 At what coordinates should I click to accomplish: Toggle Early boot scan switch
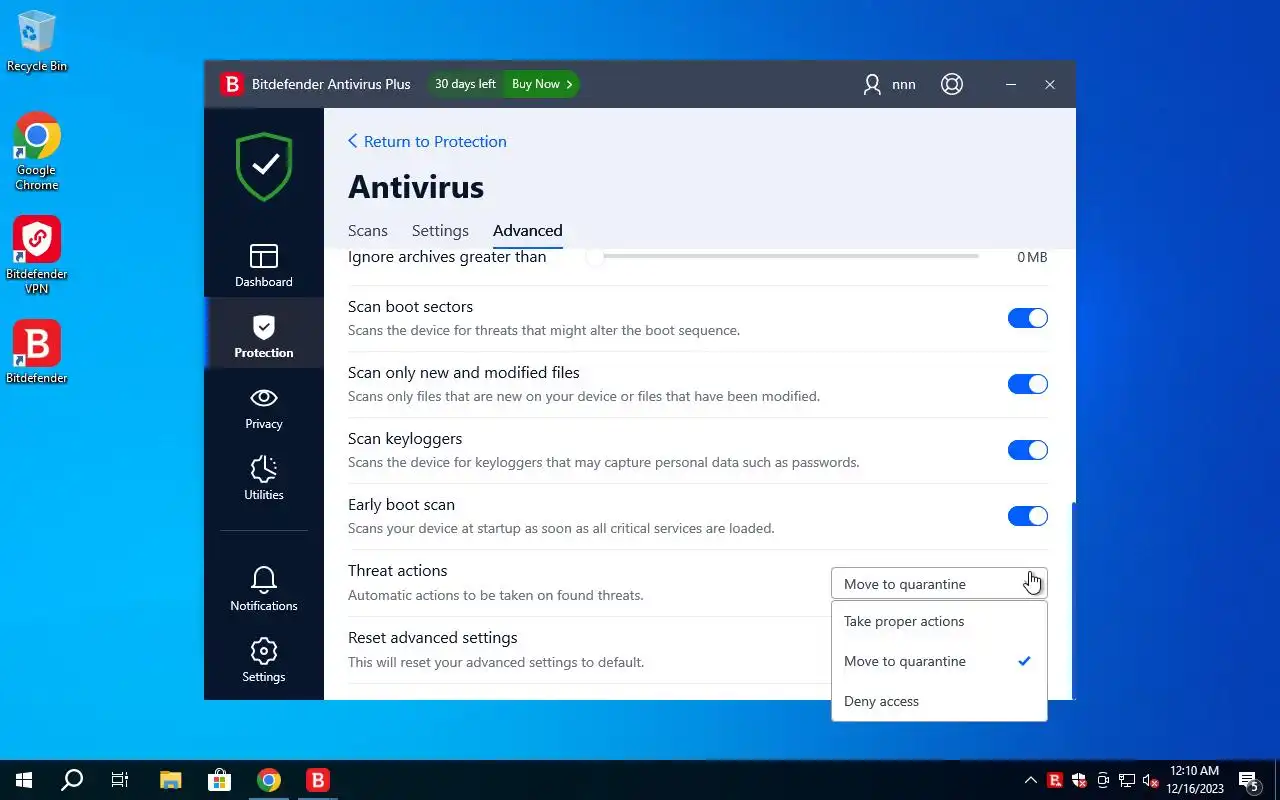pos(1027,516)
